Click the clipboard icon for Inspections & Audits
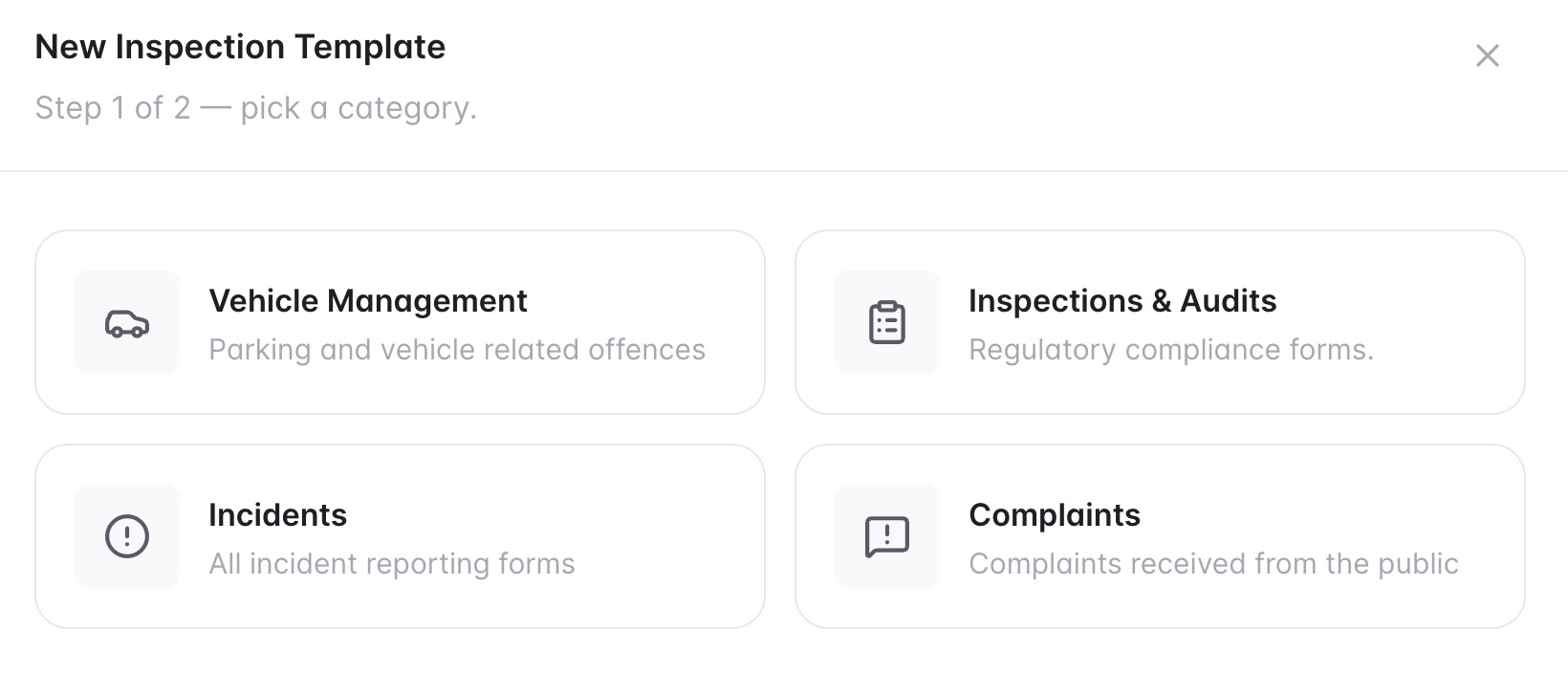This screenshot has height=673, width=1568. click(887, 322)
